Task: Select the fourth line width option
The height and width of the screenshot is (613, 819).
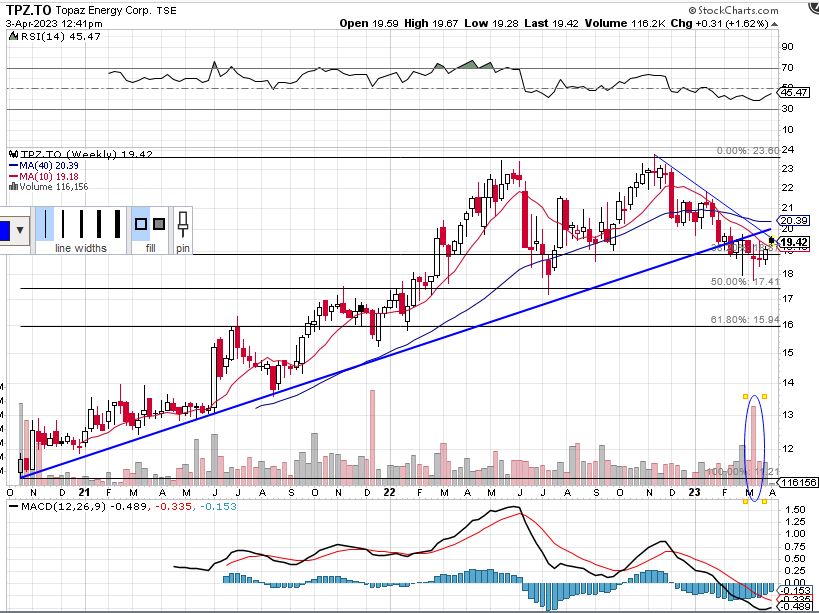Action: [x=98, y=225]
